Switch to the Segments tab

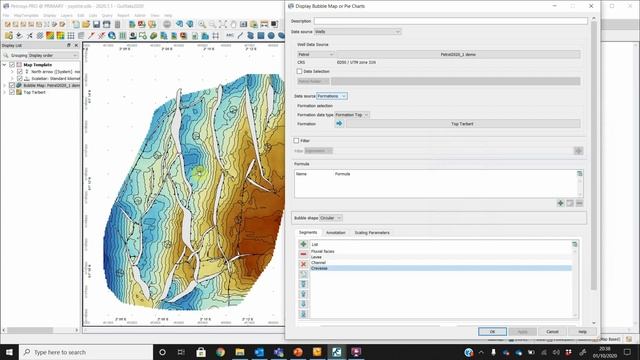click(308, 232)
